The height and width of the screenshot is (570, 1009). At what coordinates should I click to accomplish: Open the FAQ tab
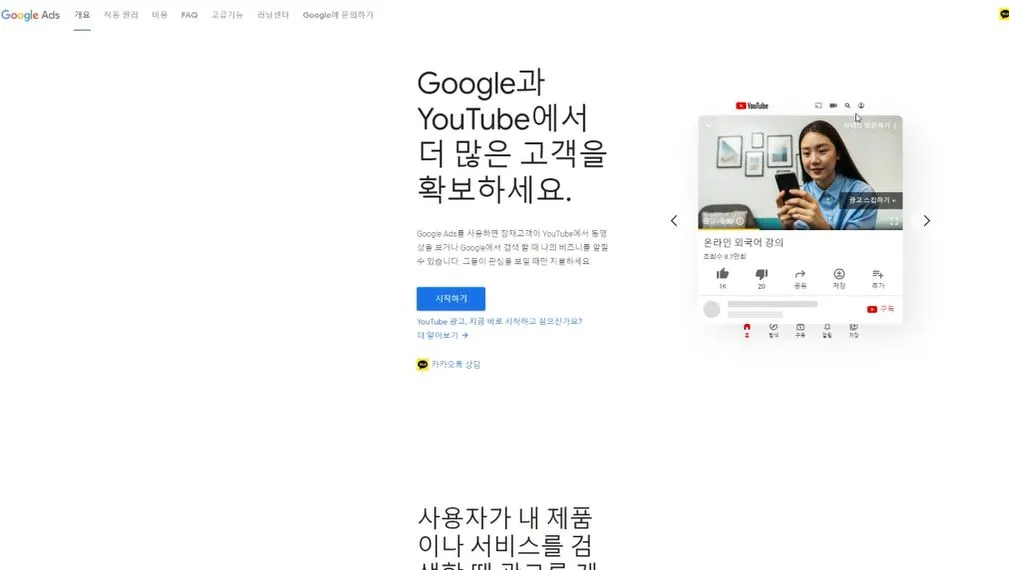click(x=189, y=15)
